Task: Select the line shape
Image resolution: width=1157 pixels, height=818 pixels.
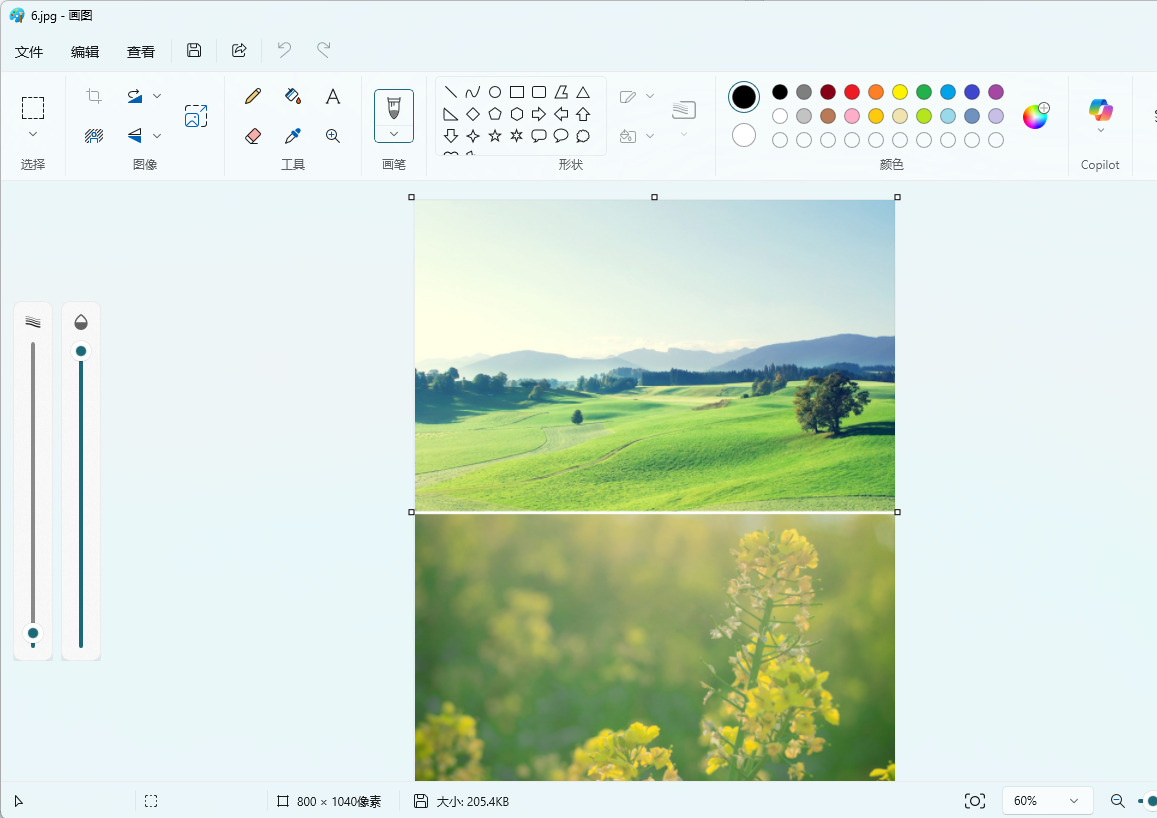Action: pyautogui.click(x=451, y=92)
